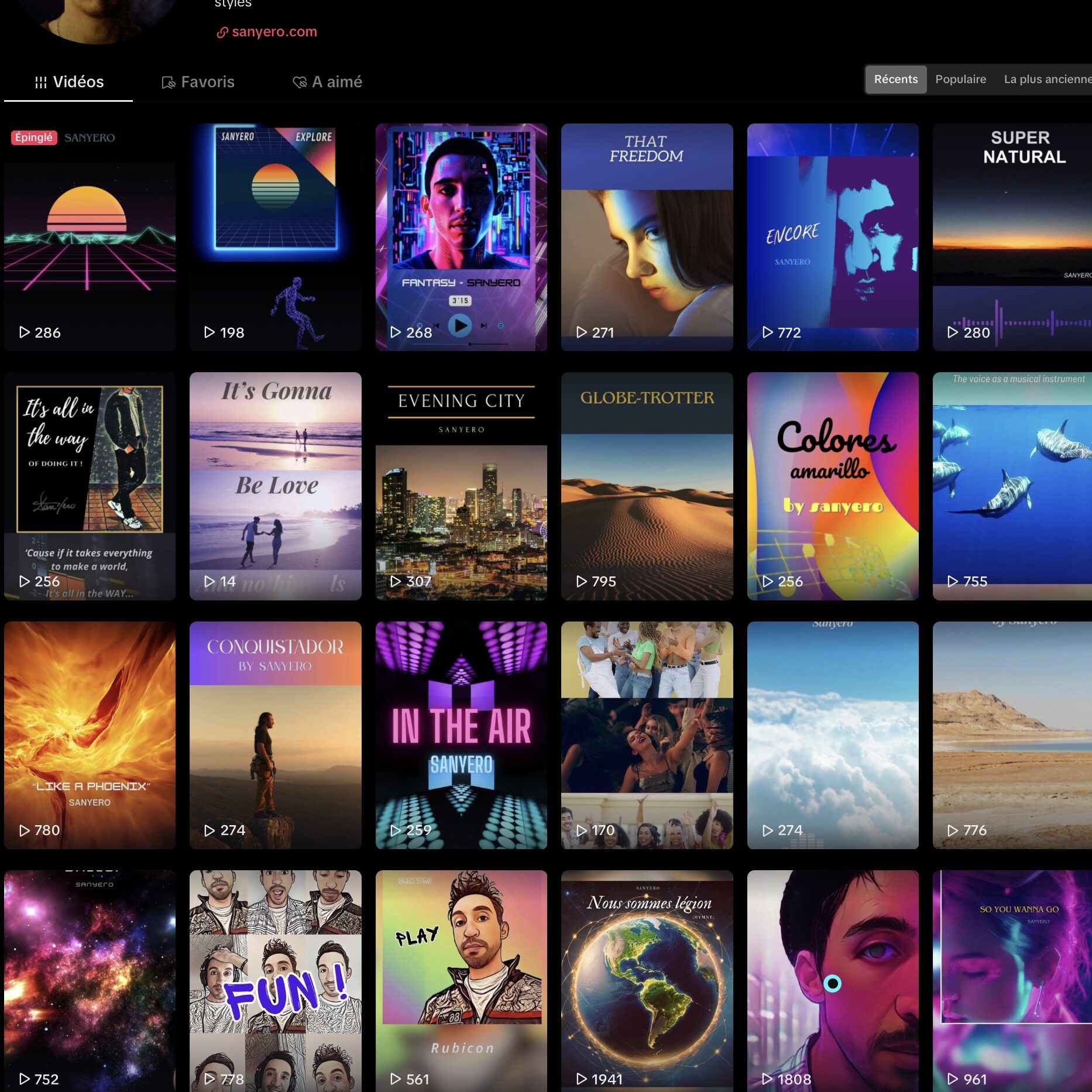
Task: Click play icon on Globe-Trotter video
Action: tap(581, 581)
